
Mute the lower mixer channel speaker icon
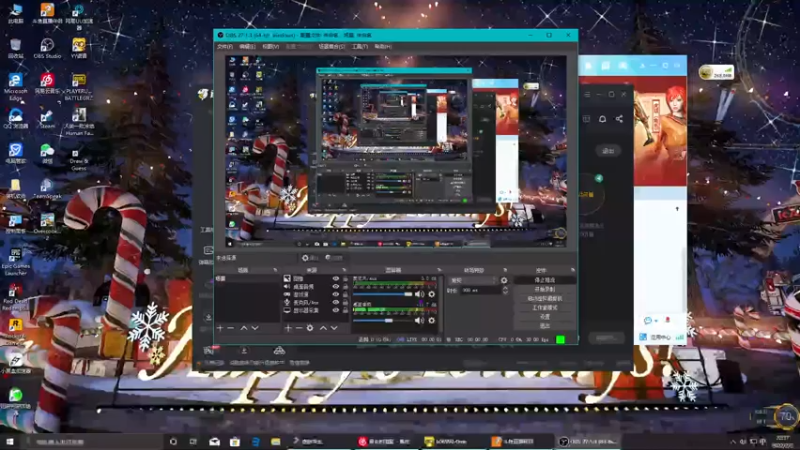pos(419,320)
